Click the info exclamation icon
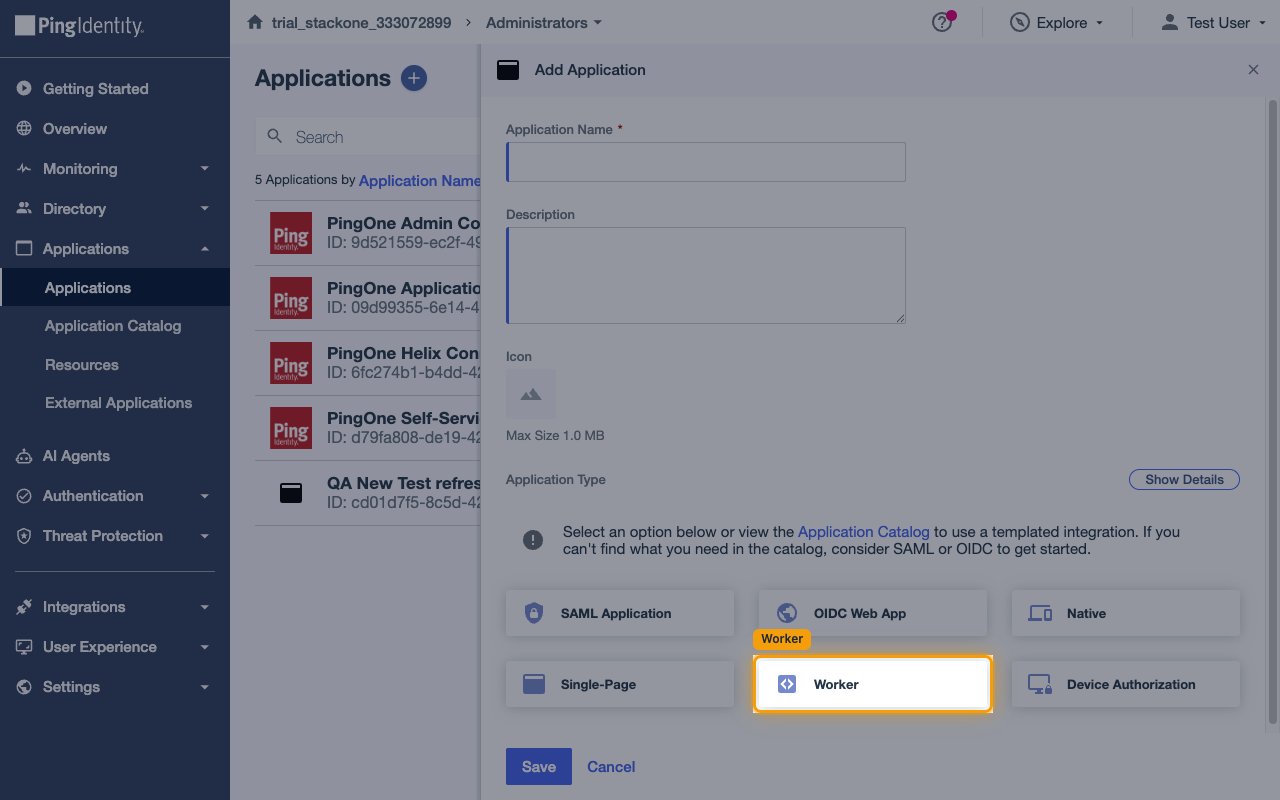This screenshot has height=800, width=1280. 533,540
